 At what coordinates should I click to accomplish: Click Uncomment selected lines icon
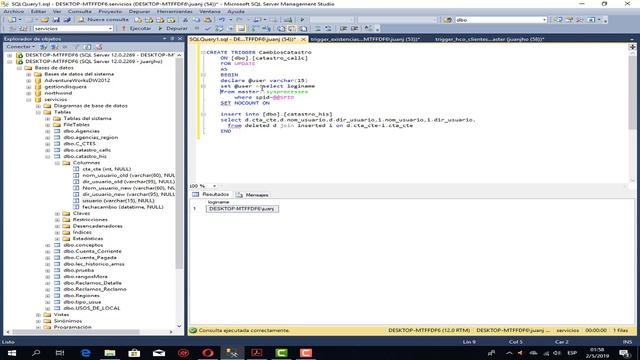pos(328,29)
